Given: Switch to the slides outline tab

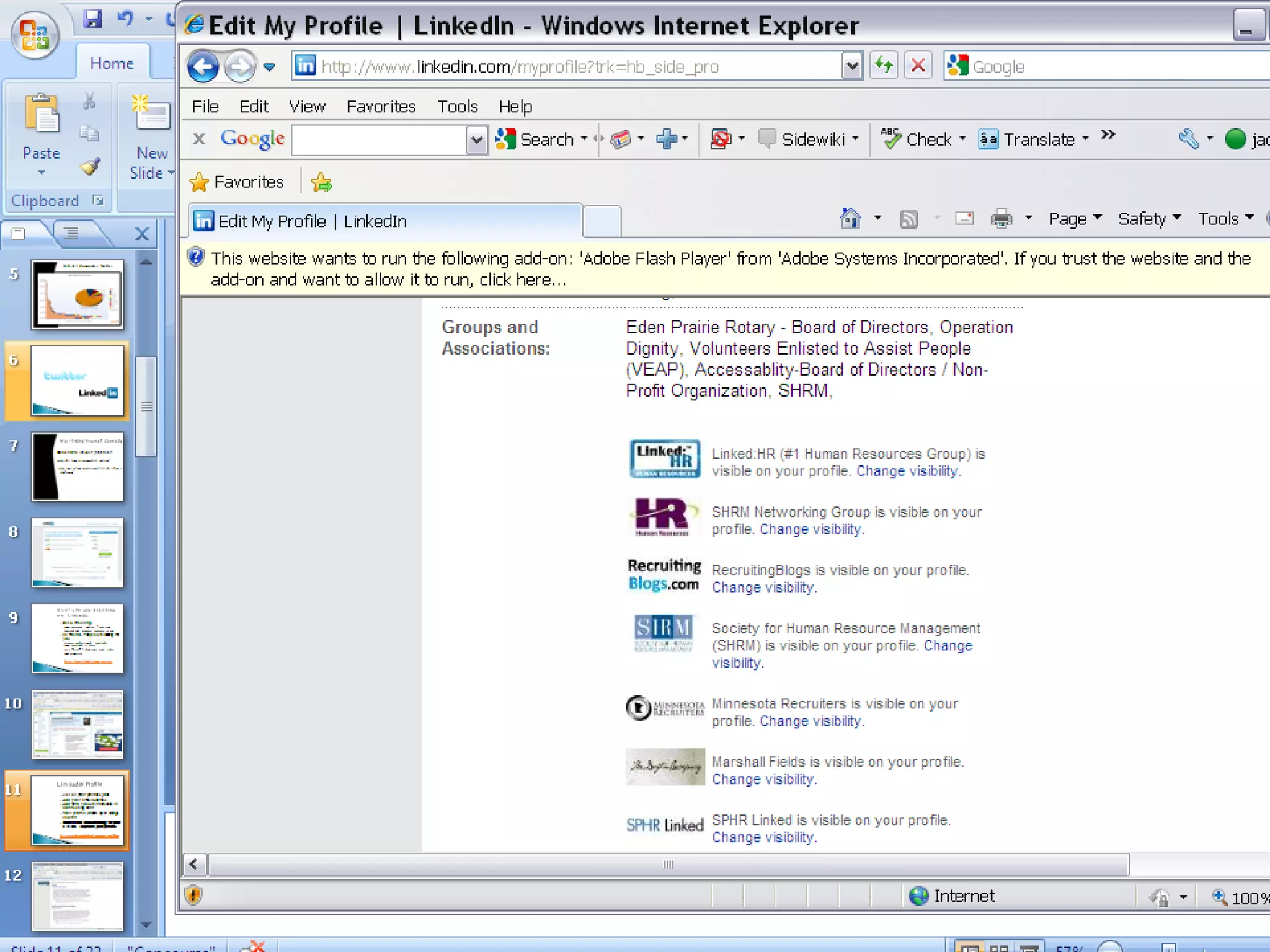Looking at the screenshot, I should 73,233.
